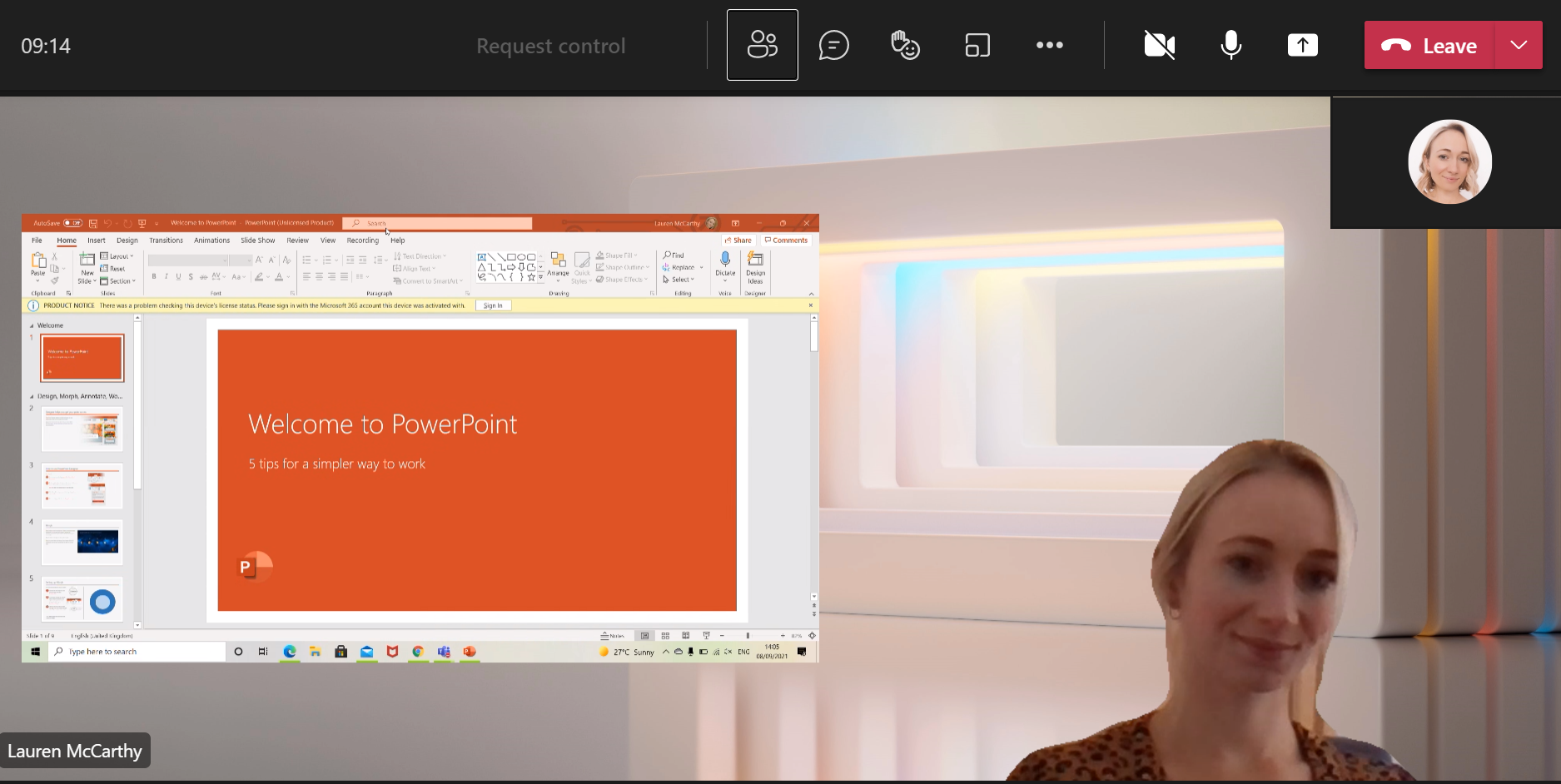Switch to the Transitions tab

(x=167, y=241)
